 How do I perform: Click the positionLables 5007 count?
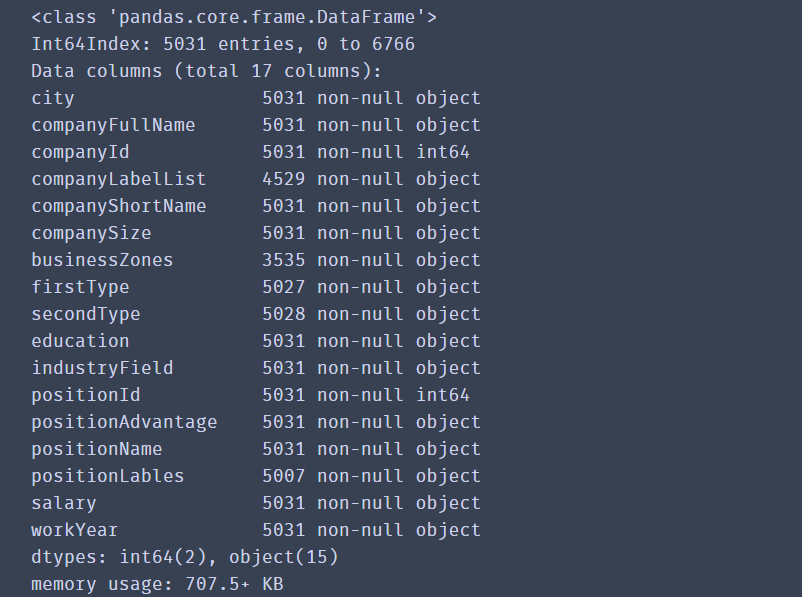[283, 476]
